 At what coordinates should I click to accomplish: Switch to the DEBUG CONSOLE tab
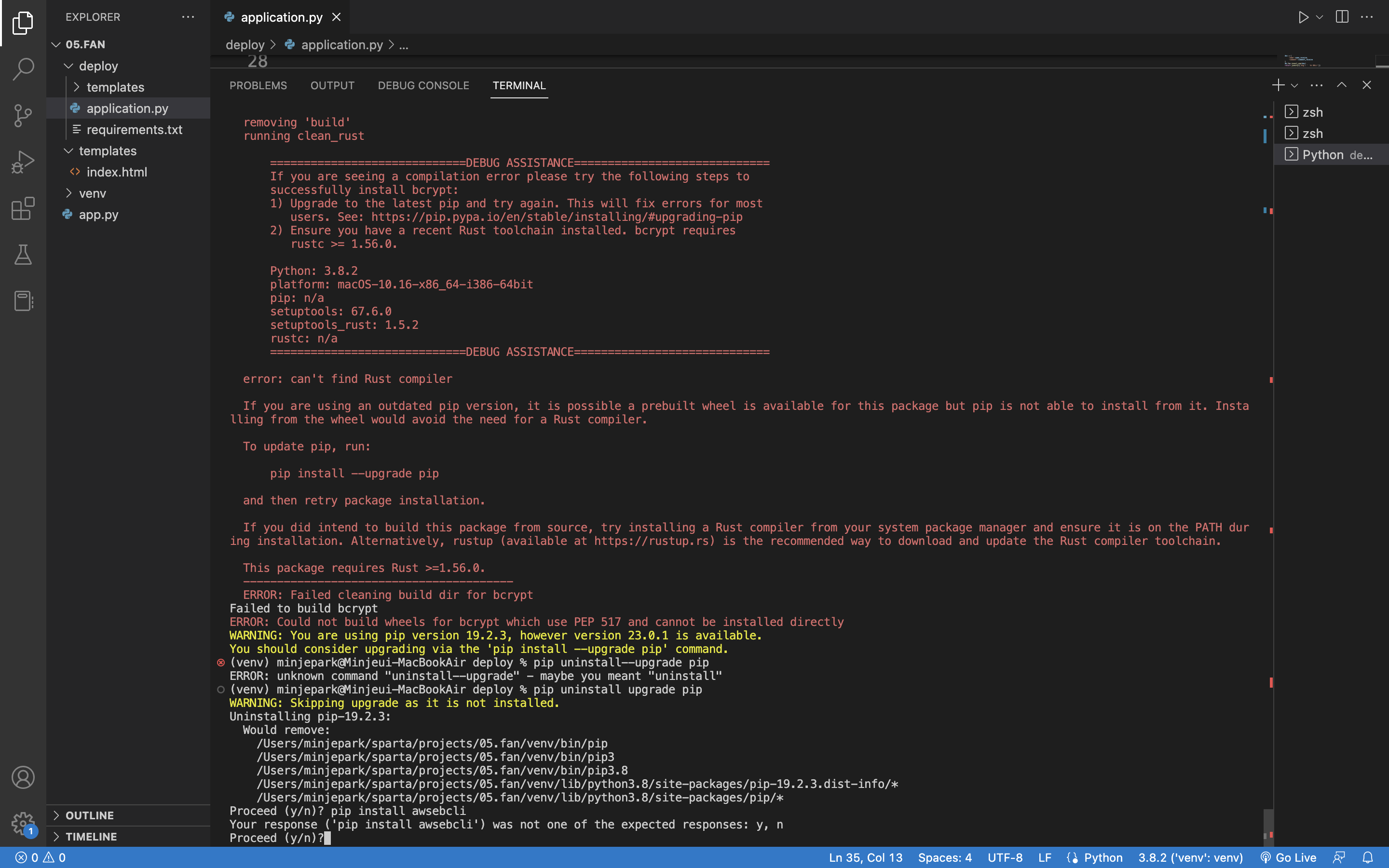coord(423,85)
